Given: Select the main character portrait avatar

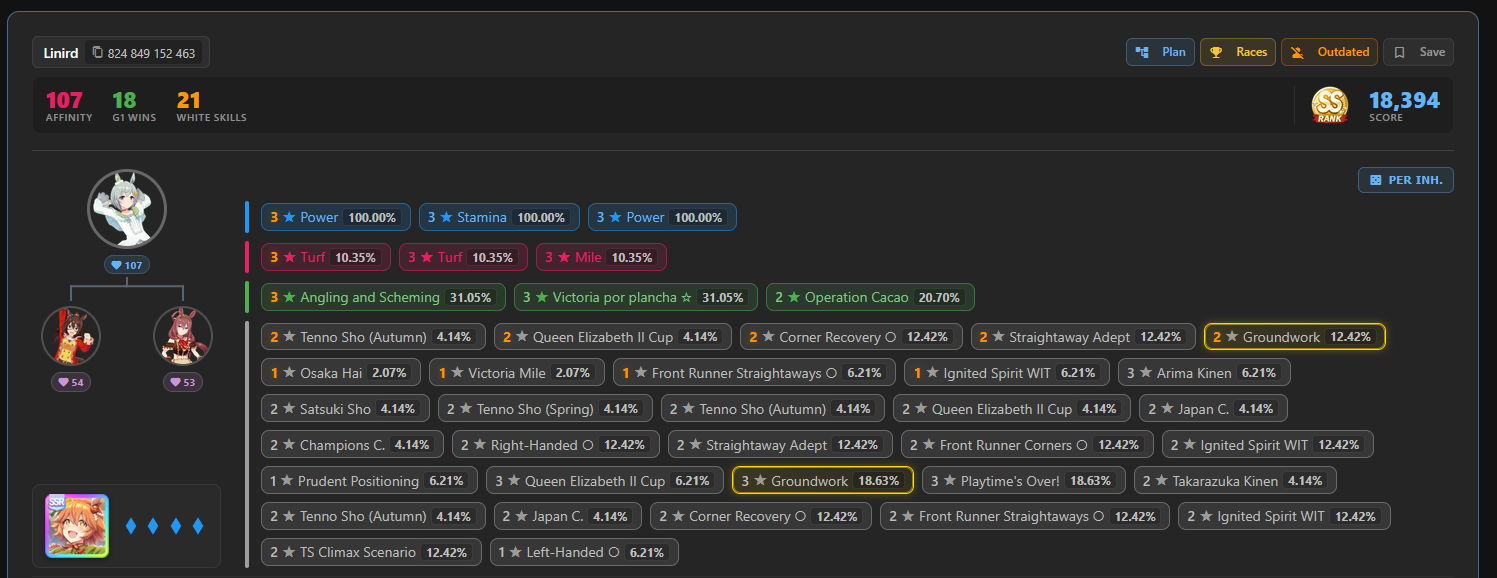Looking at the screenshot, I should (127, 209).
